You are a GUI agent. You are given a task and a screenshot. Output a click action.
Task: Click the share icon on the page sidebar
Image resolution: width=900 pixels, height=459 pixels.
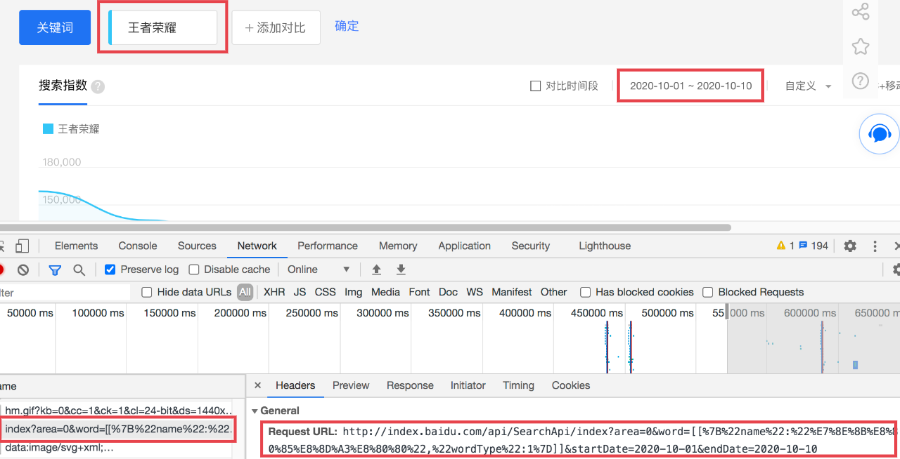tap(860, 11)
